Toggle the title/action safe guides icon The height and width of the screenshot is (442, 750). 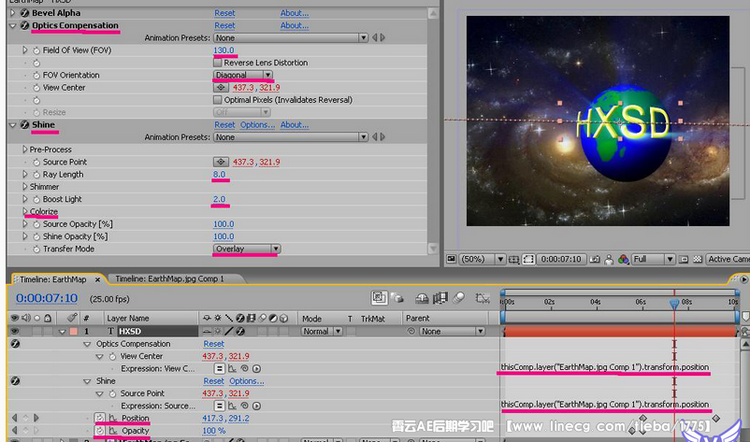[514, 259]
